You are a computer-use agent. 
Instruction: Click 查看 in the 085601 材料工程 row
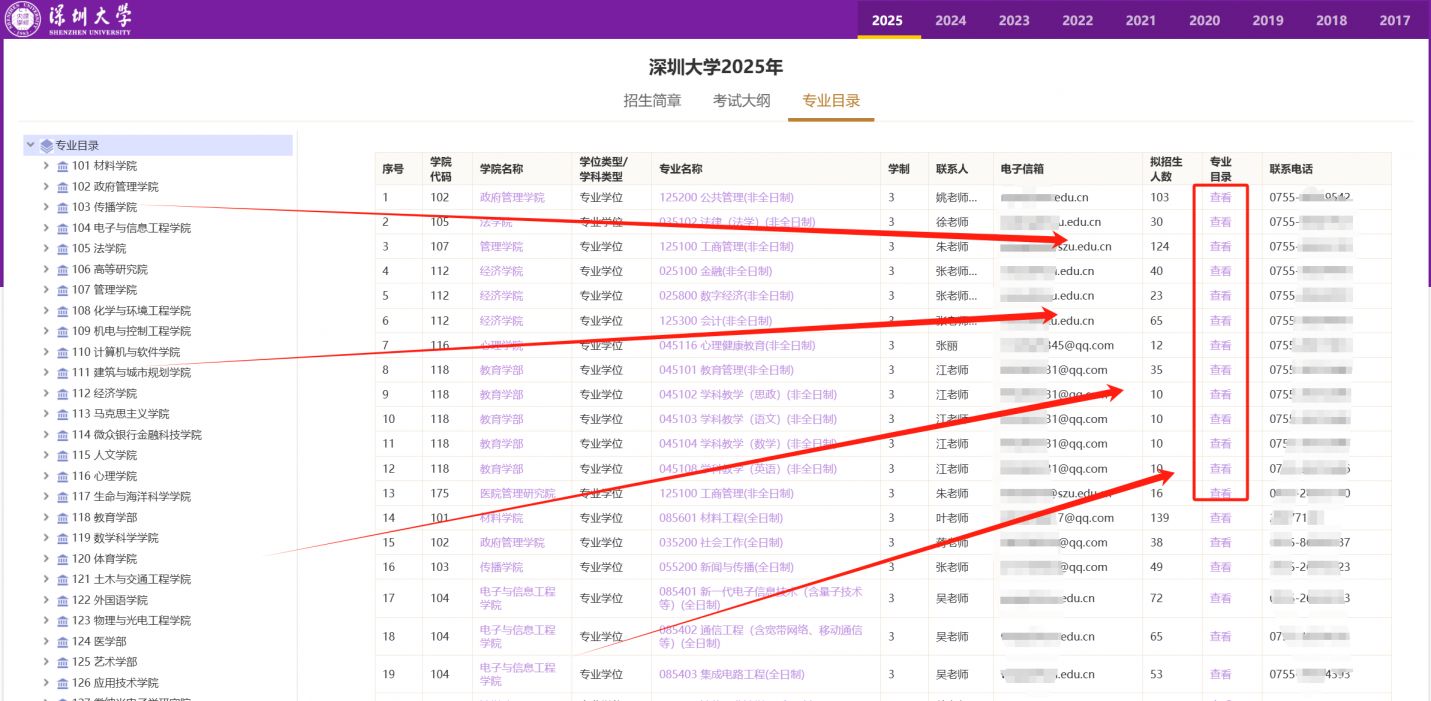tap(1221, 518)
